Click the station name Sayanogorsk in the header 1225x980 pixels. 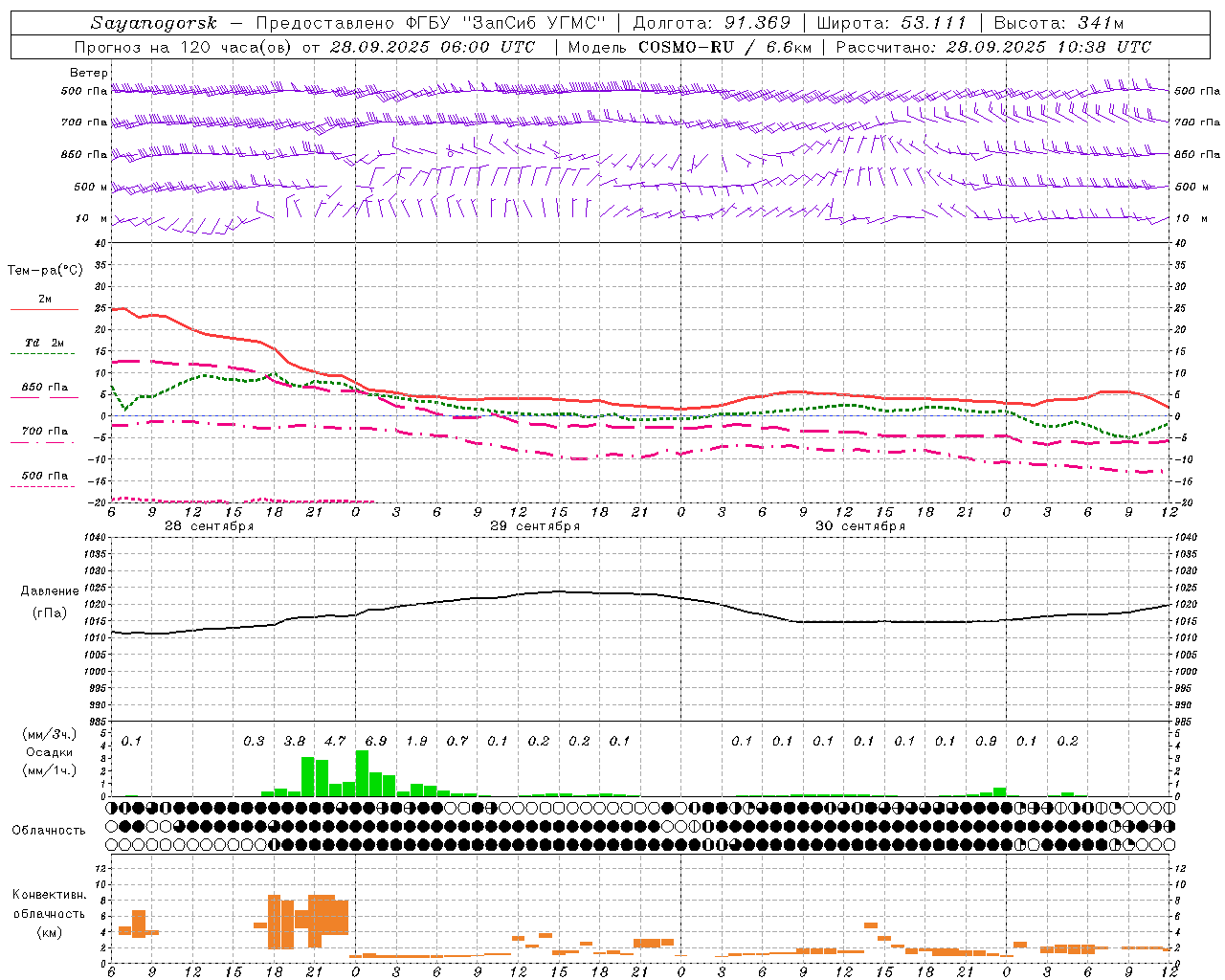coord(153,23)
